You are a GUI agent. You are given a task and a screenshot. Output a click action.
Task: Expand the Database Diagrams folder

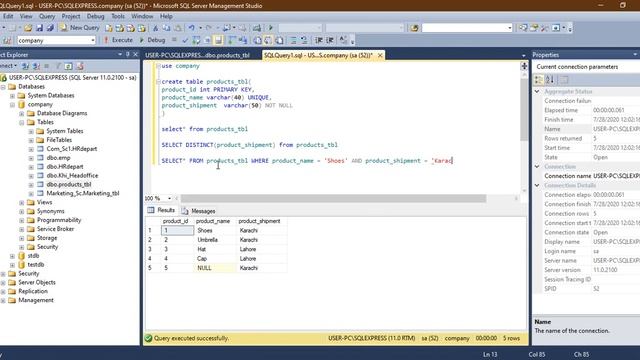pos(22,113)
